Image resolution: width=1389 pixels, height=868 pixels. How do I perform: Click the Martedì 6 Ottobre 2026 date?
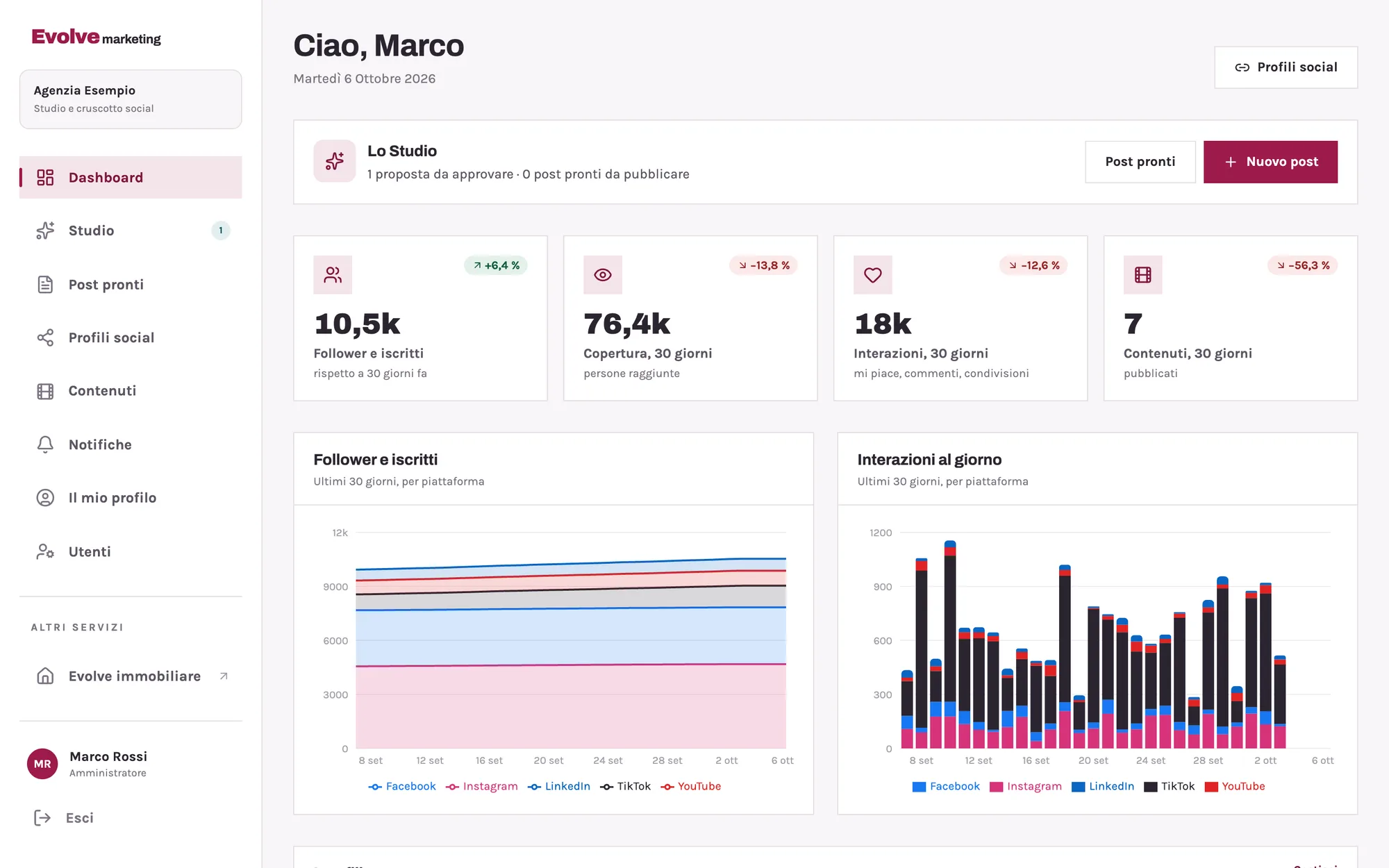[365, 78]
